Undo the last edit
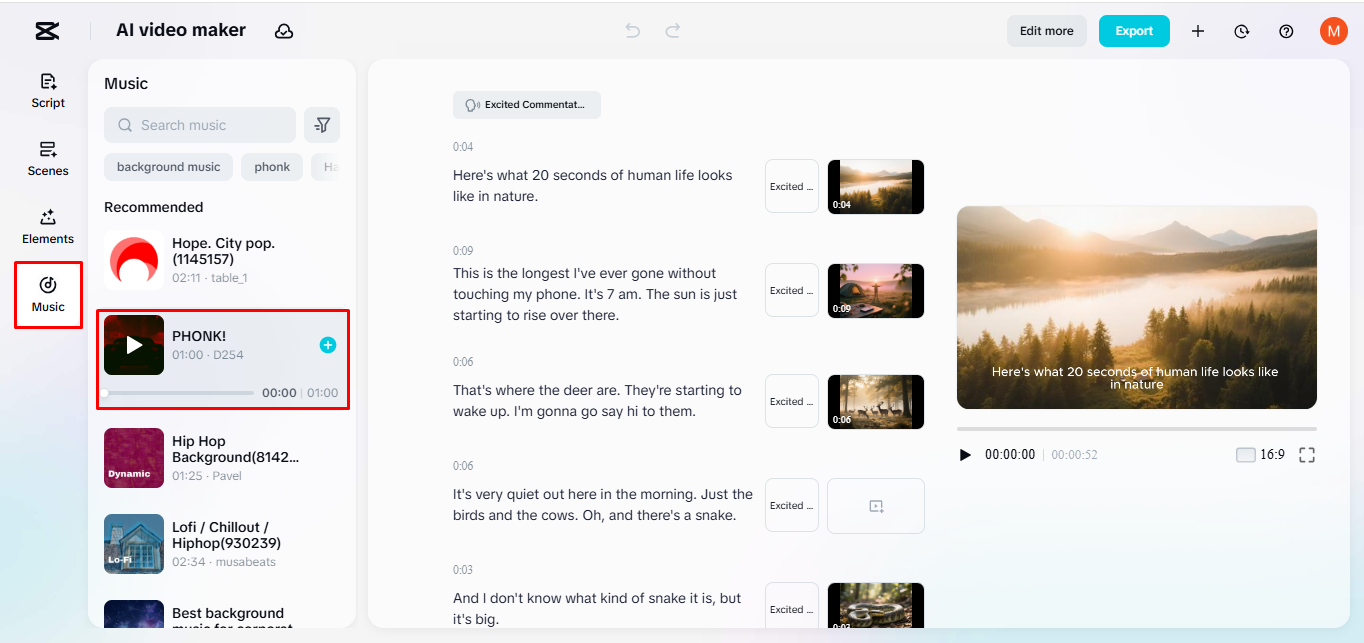The width and height of the screenshot is (1364, 643). (x=632, y=31)
